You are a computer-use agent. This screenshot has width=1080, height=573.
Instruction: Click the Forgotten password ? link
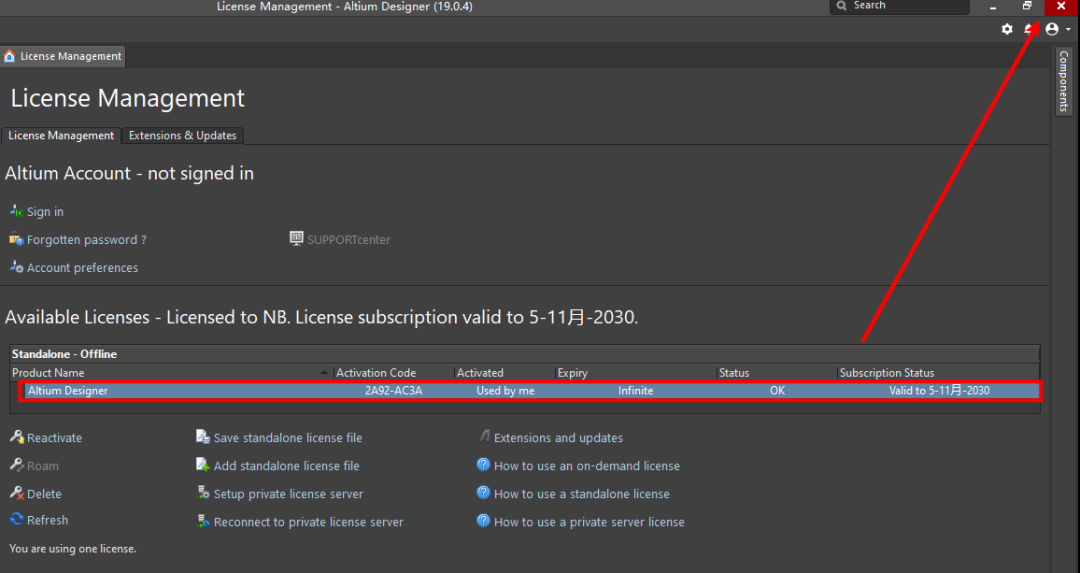tap(86, 240)
